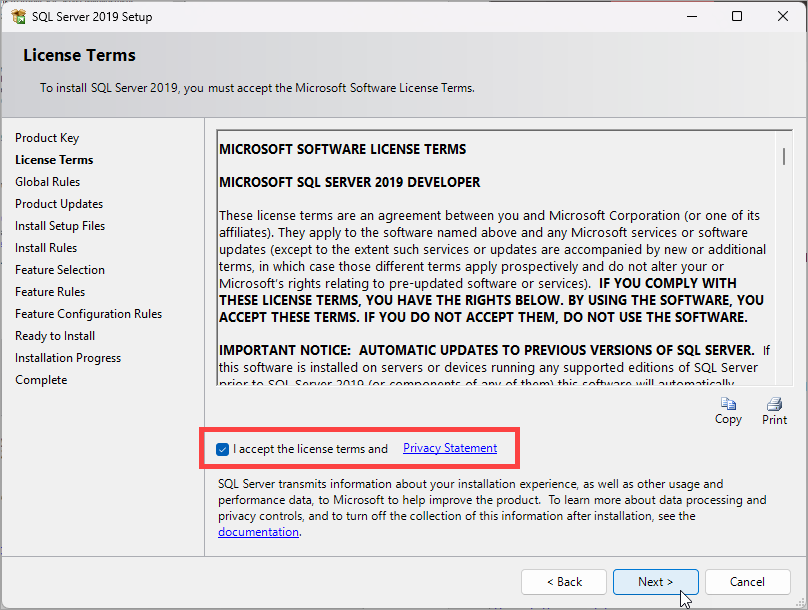
Task: Select the Feature Configuration Rules step
Action: [88, 314]
